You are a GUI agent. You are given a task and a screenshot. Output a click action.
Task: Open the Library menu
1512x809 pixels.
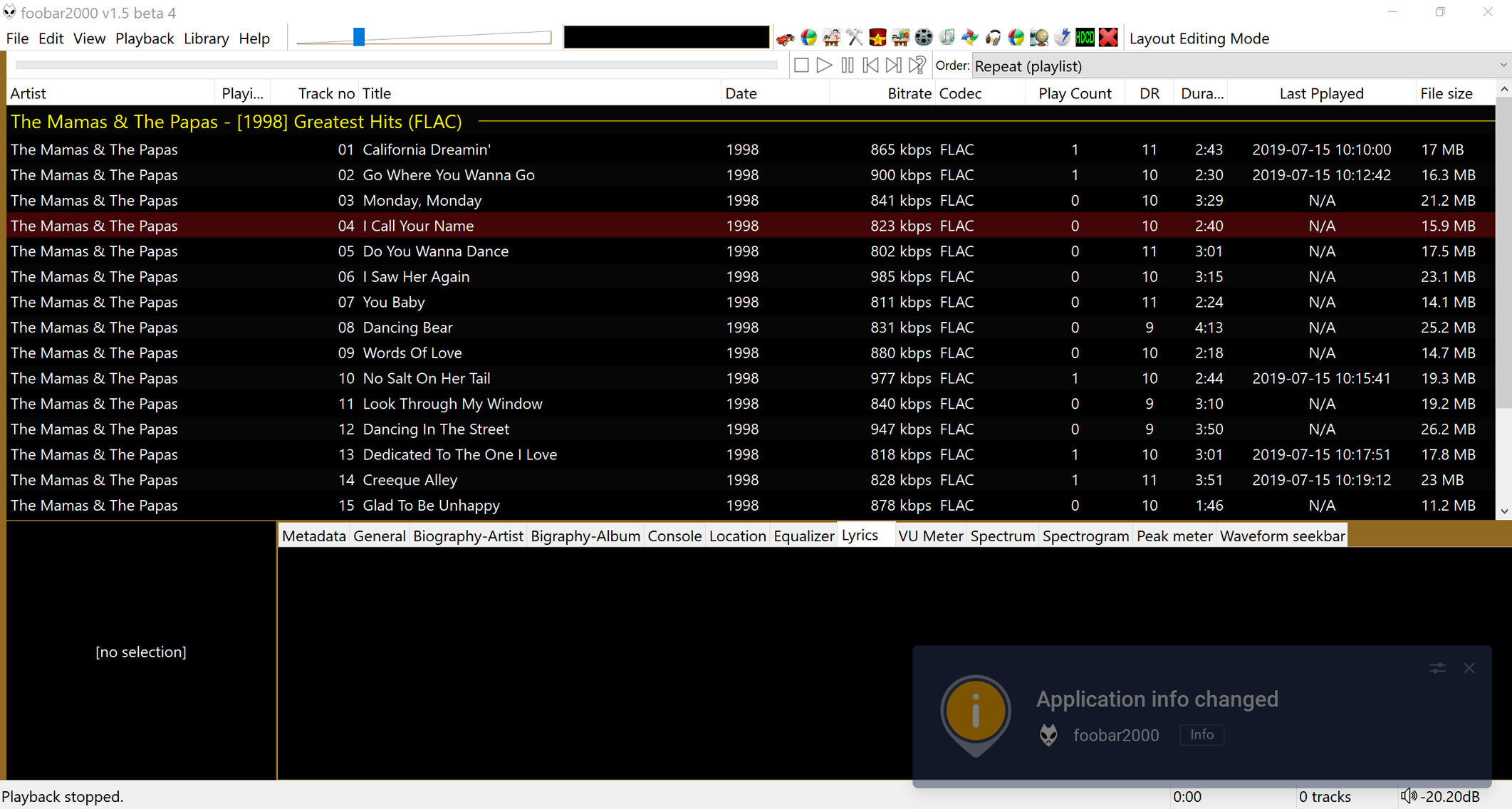pyautogui.click(x=207, y=38)
